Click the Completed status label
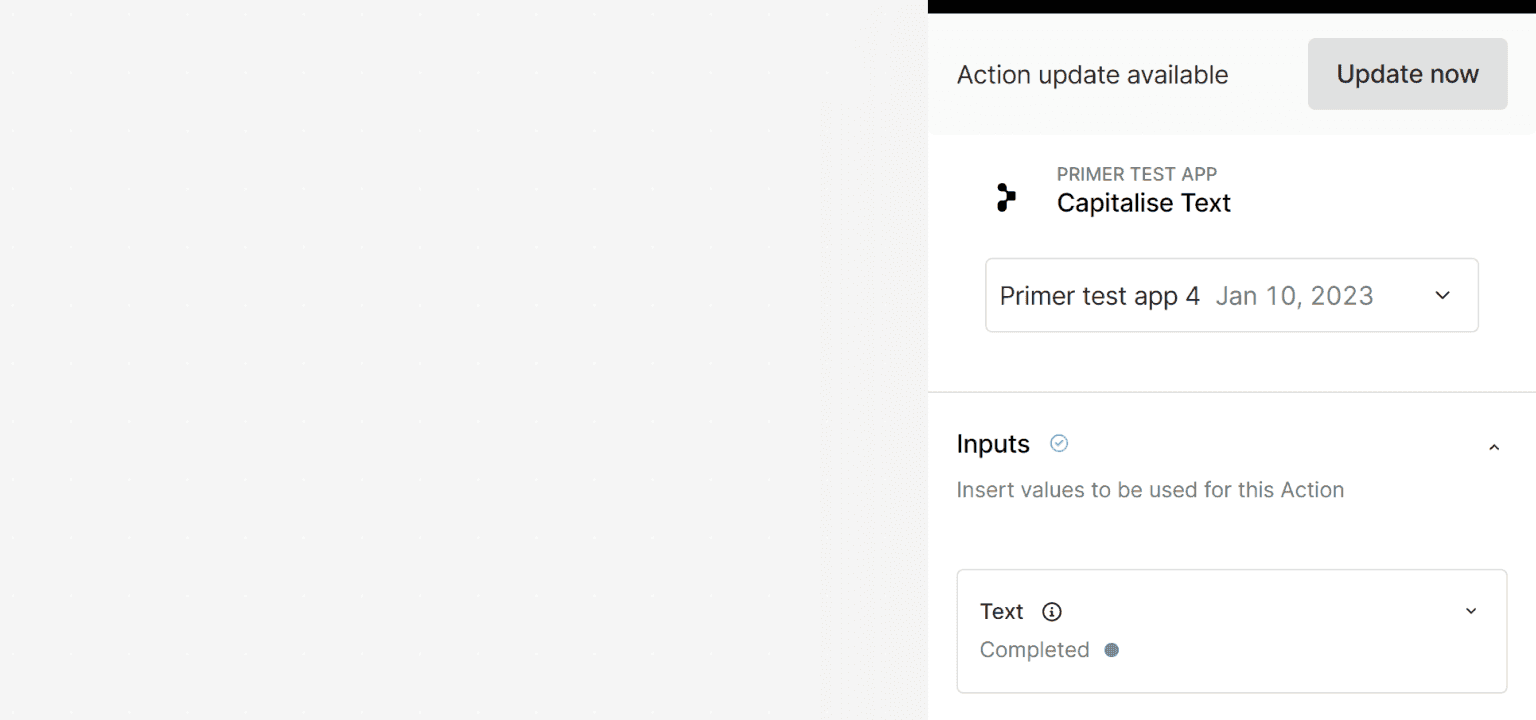1536x720 pixels. (x=1034, y=650)
